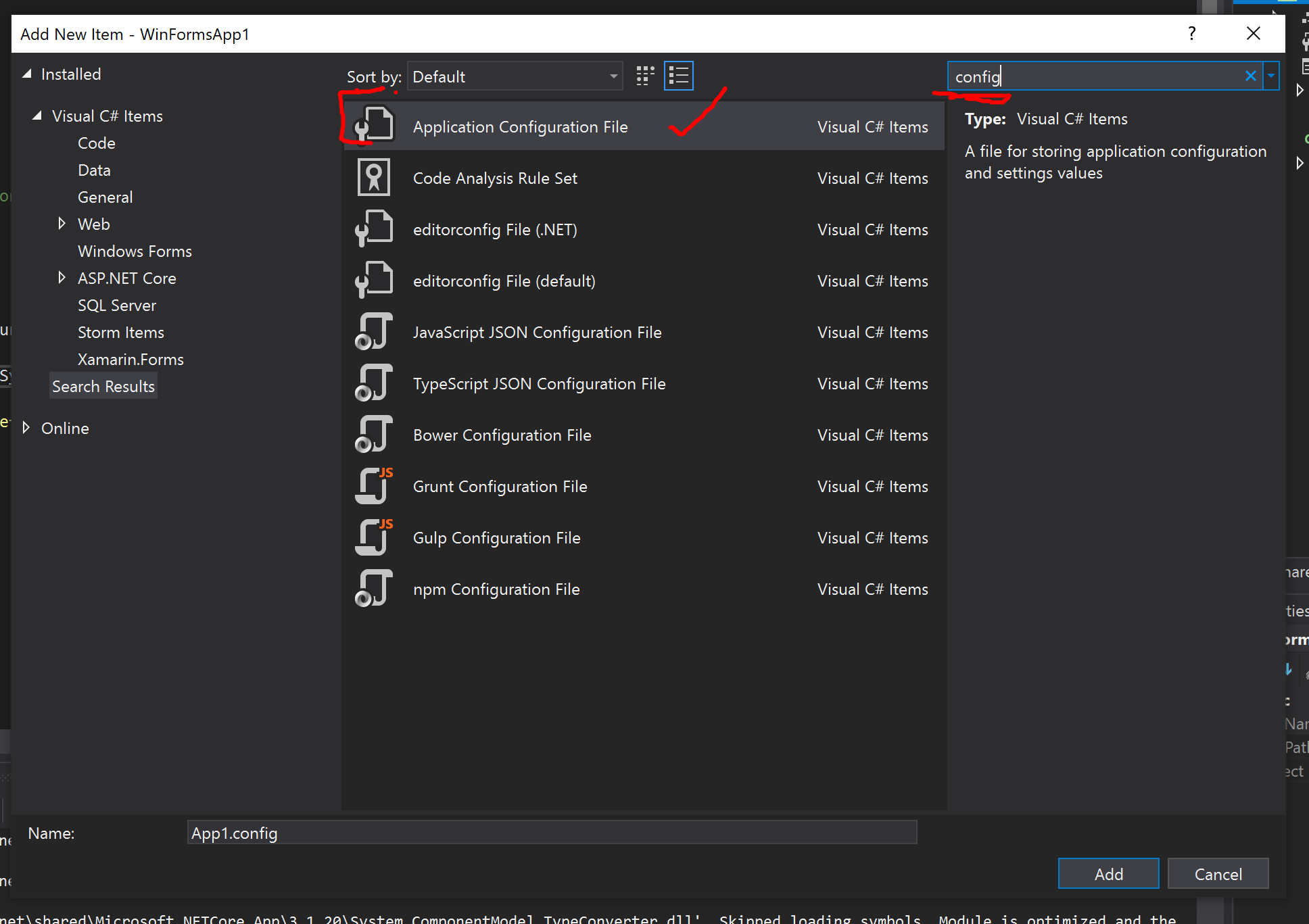Viewport: 1309px width, 924px height.
Task: Click the config search input field
Action: (1095, 76)
